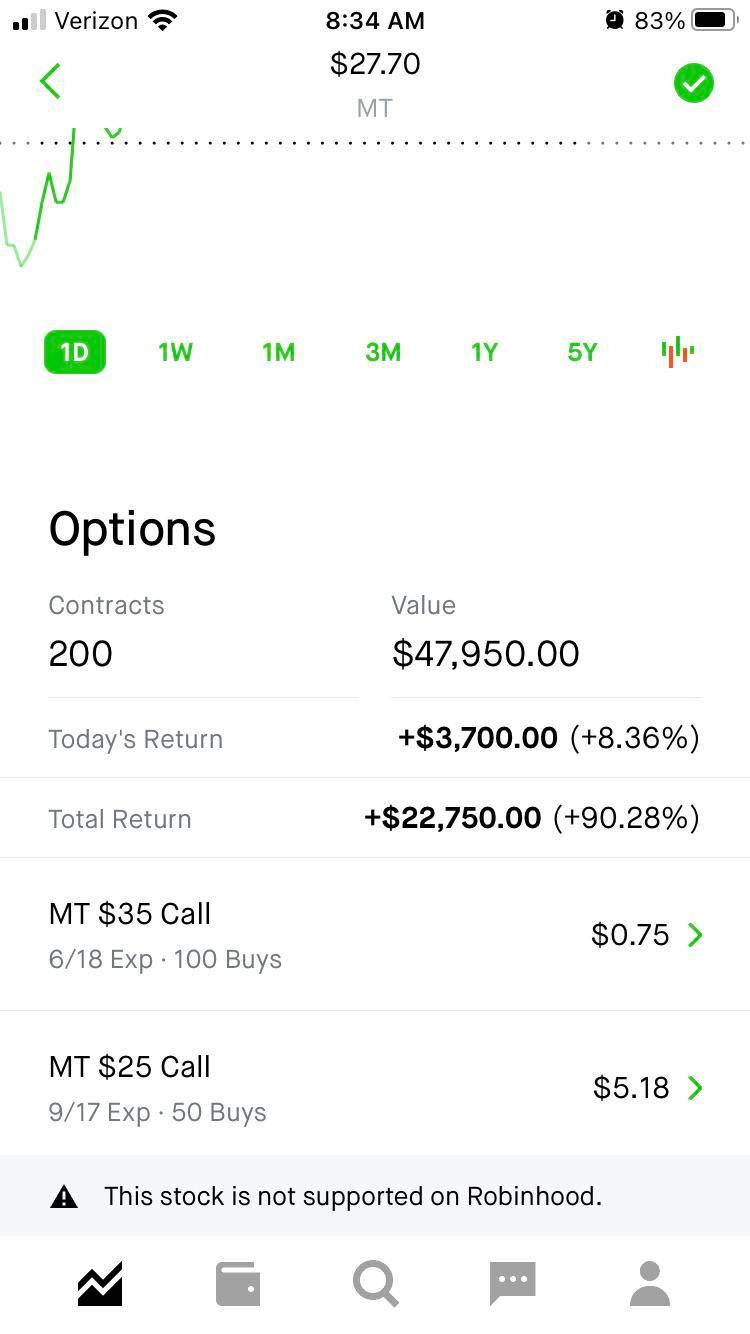The image size is (750, 1334).
Task: Expand MT $35 Call chevron
Action: [x=695, y=935]
